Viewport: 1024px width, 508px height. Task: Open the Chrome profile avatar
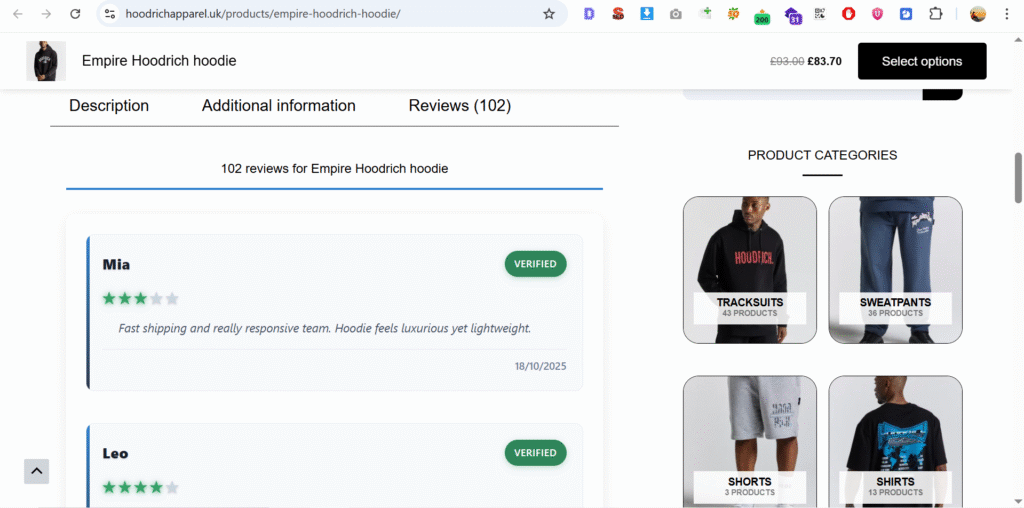tap(978, 14)
